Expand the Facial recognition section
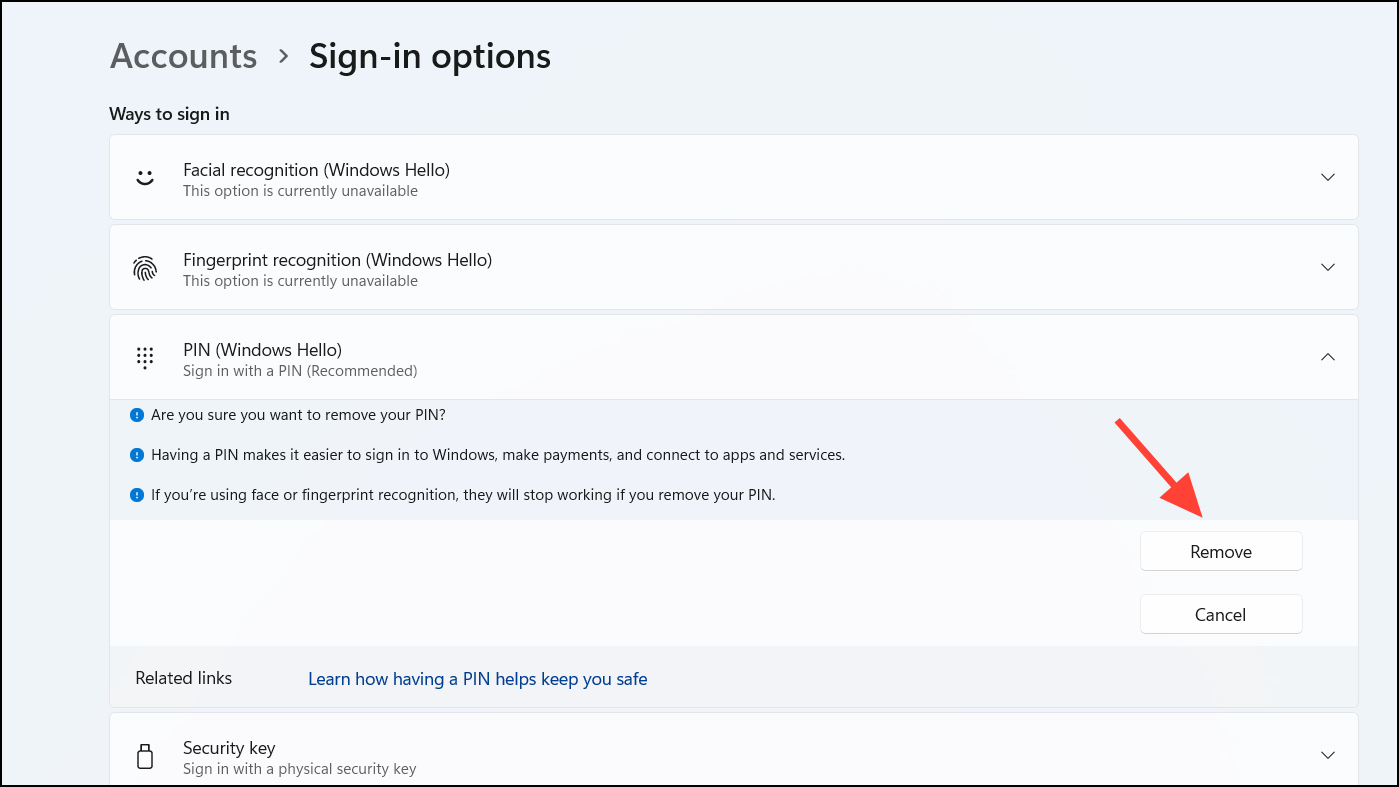1399x787 pixels. coord(1327,177)
